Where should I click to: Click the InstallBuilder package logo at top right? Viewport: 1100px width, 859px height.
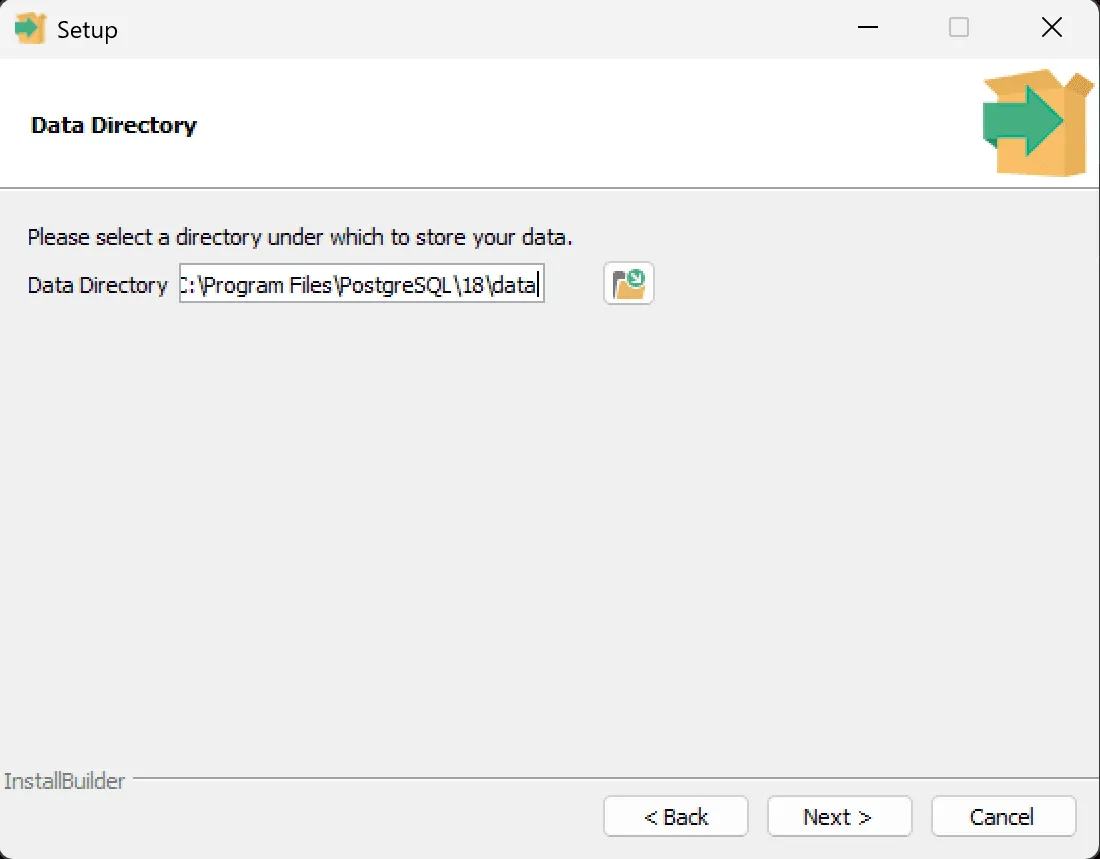[1035, 120]
